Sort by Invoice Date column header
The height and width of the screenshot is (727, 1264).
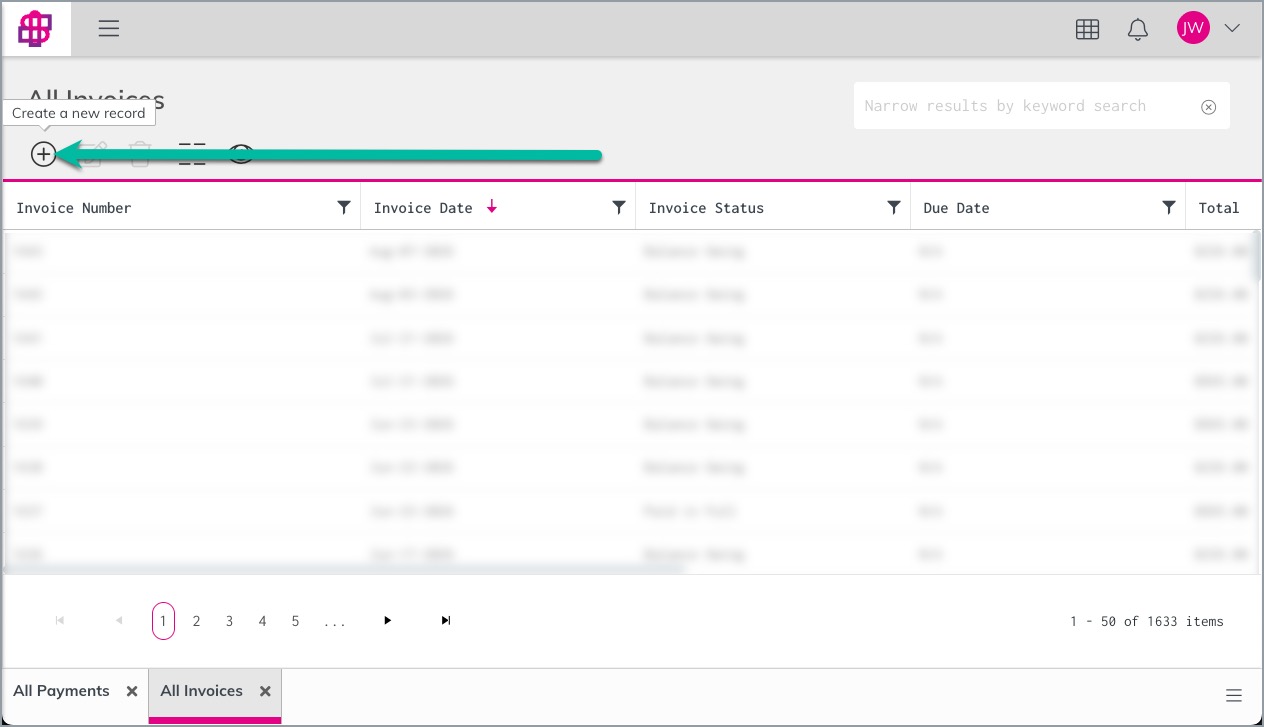tap(423, 208)
